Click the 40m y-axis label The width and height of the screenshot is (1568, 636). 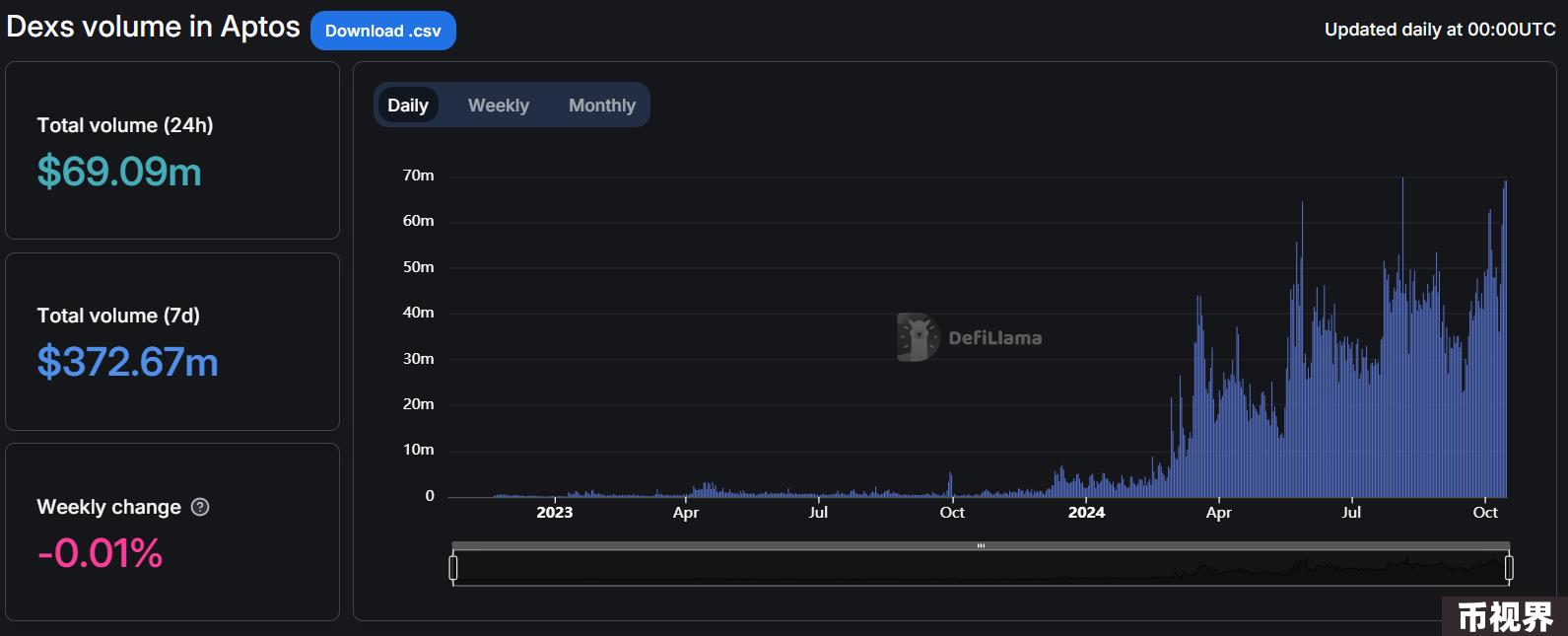pos(418,313)
